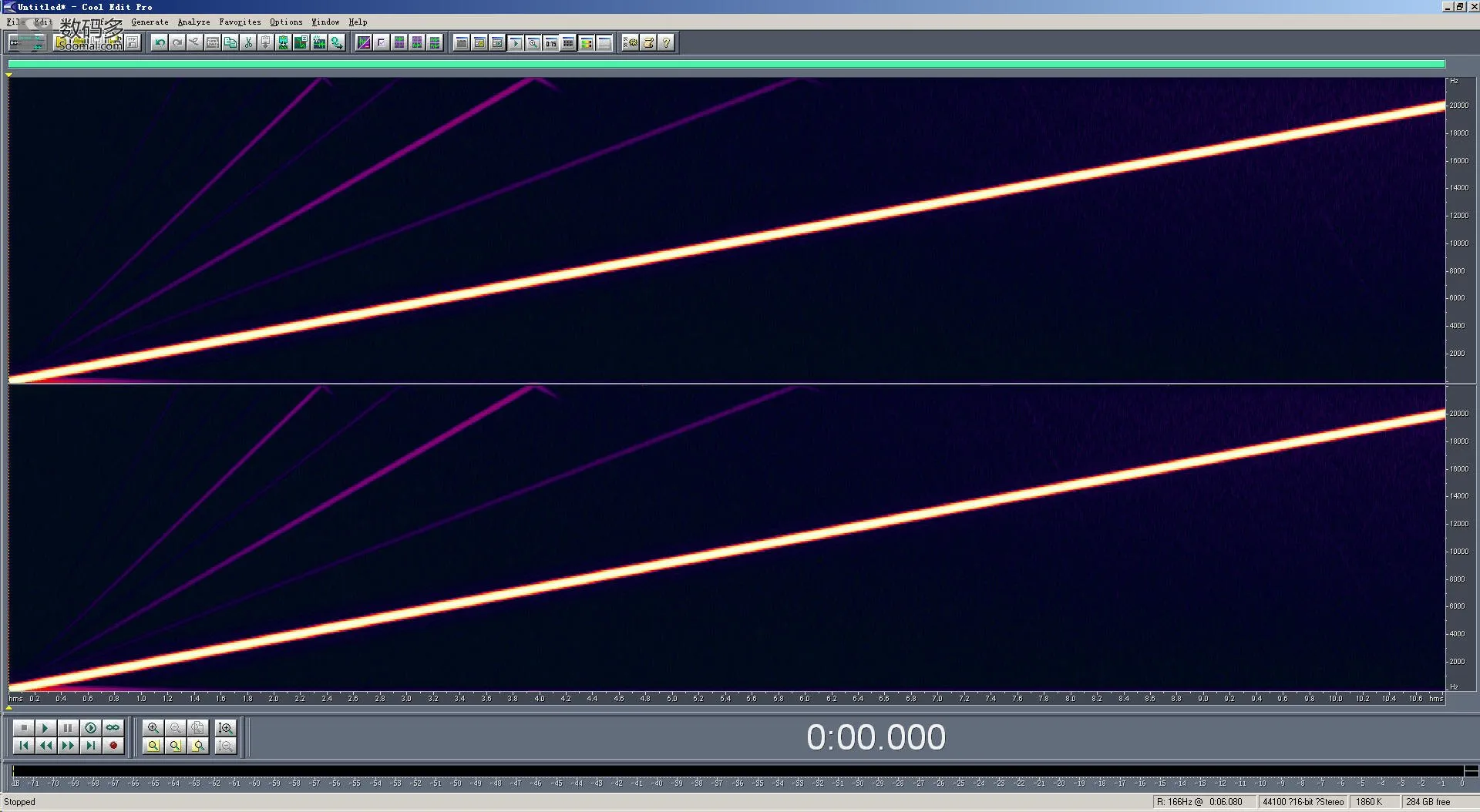The width and height of the screenshot is (1480, 812).
Task: Click the green display range bar
Action: [726, 64]
